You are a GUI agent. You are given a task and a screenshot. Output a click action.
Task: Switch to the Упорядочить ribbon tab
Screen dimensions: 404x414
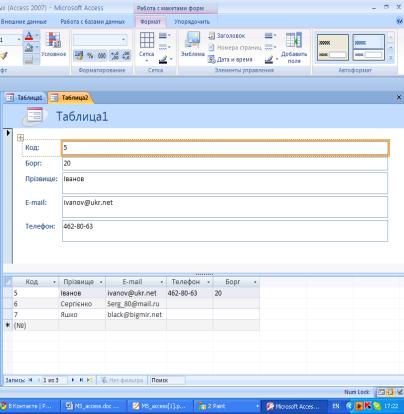192,22
